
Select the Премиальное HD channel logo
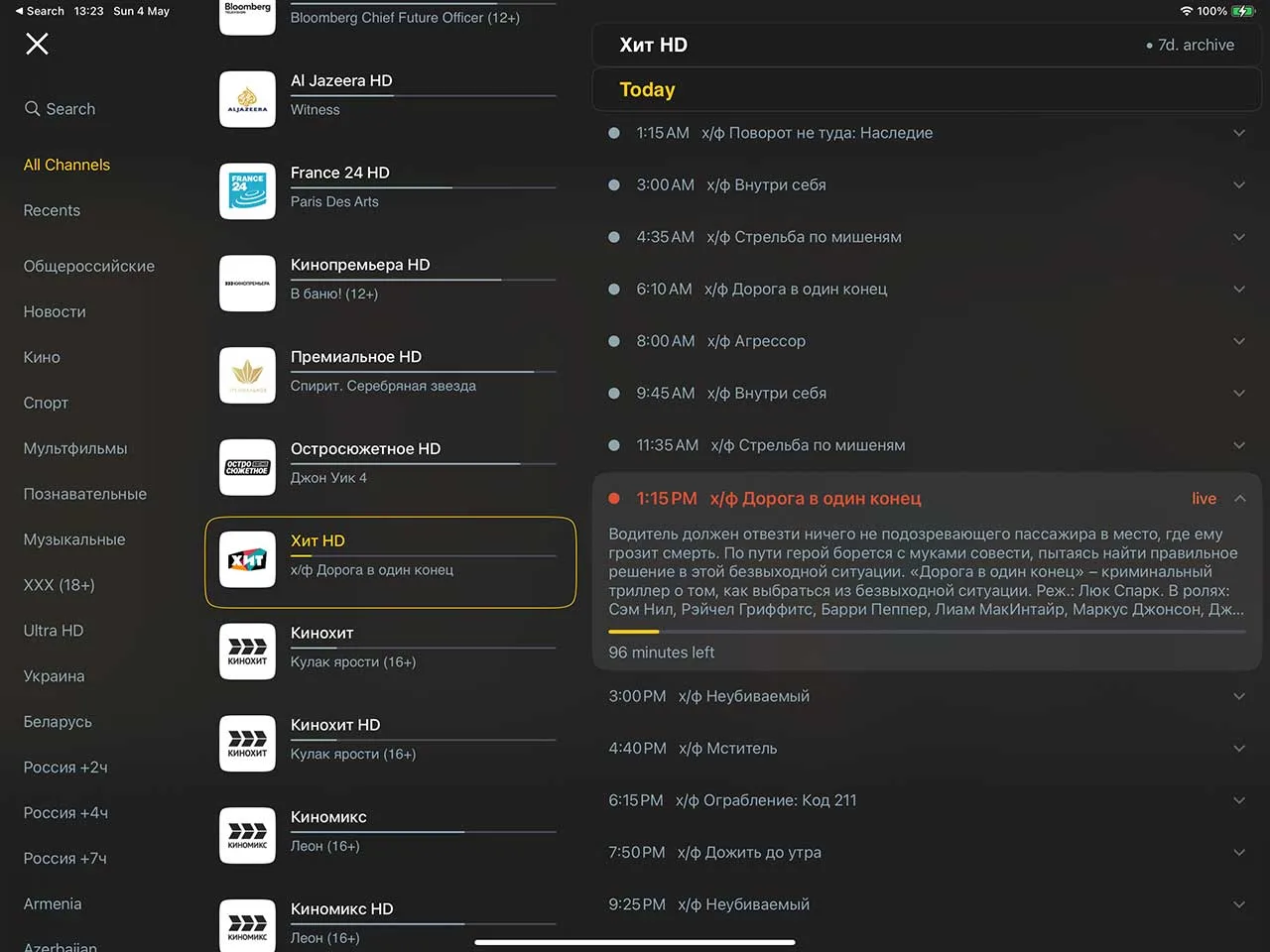[247, 375]
